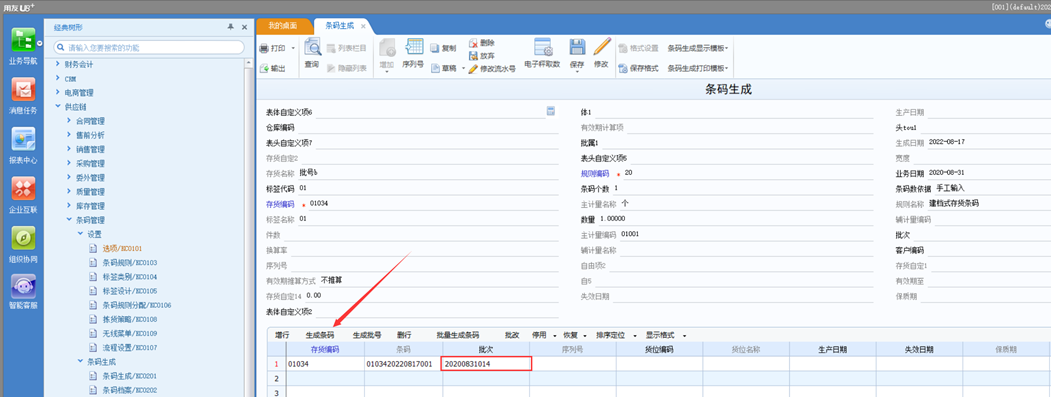1051x397 pixels.
Task: Open the 草稿 dropdown arrow
Action: click(463, 68)
